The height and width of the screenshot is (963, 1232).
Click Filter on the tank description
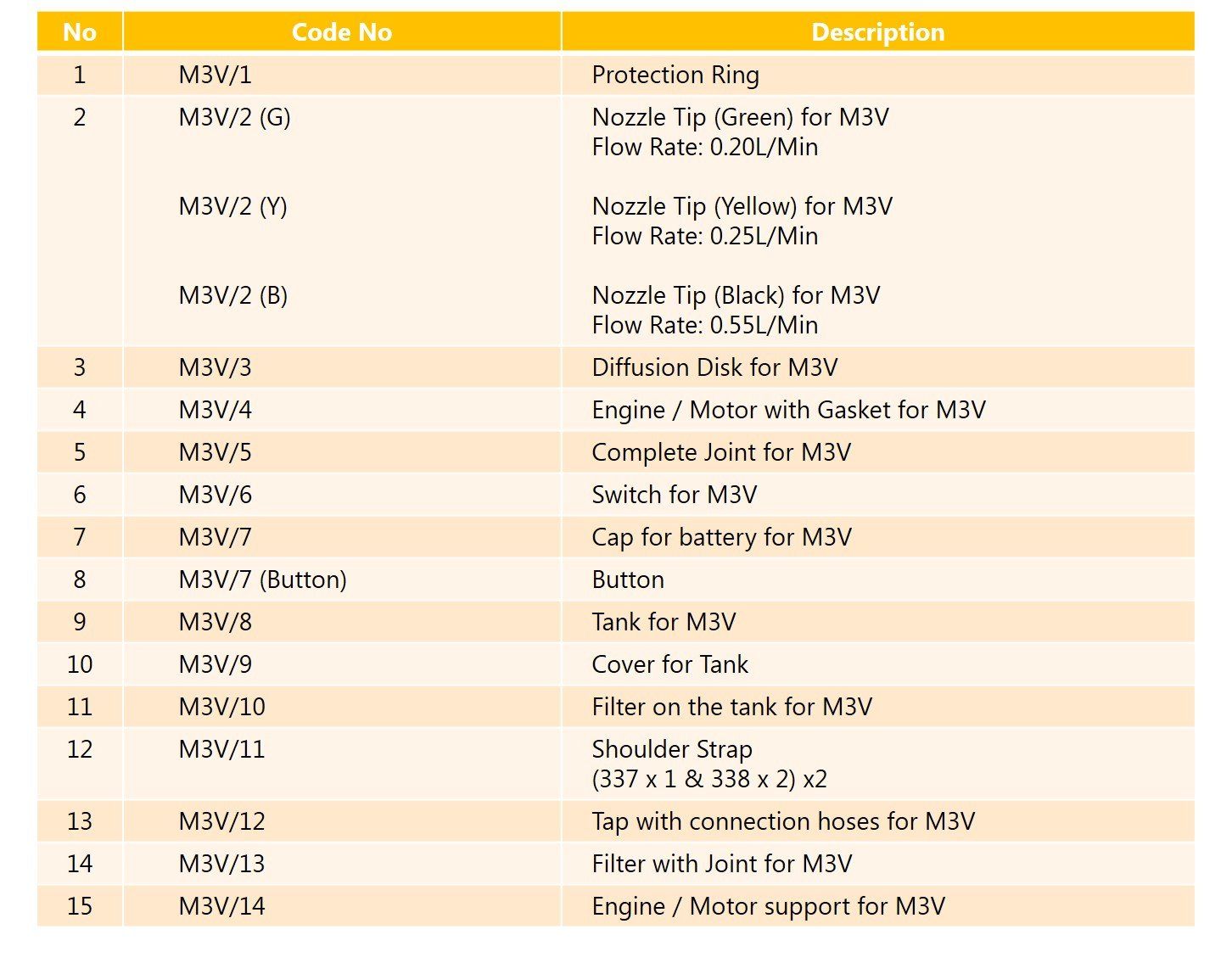coord(732,707)
